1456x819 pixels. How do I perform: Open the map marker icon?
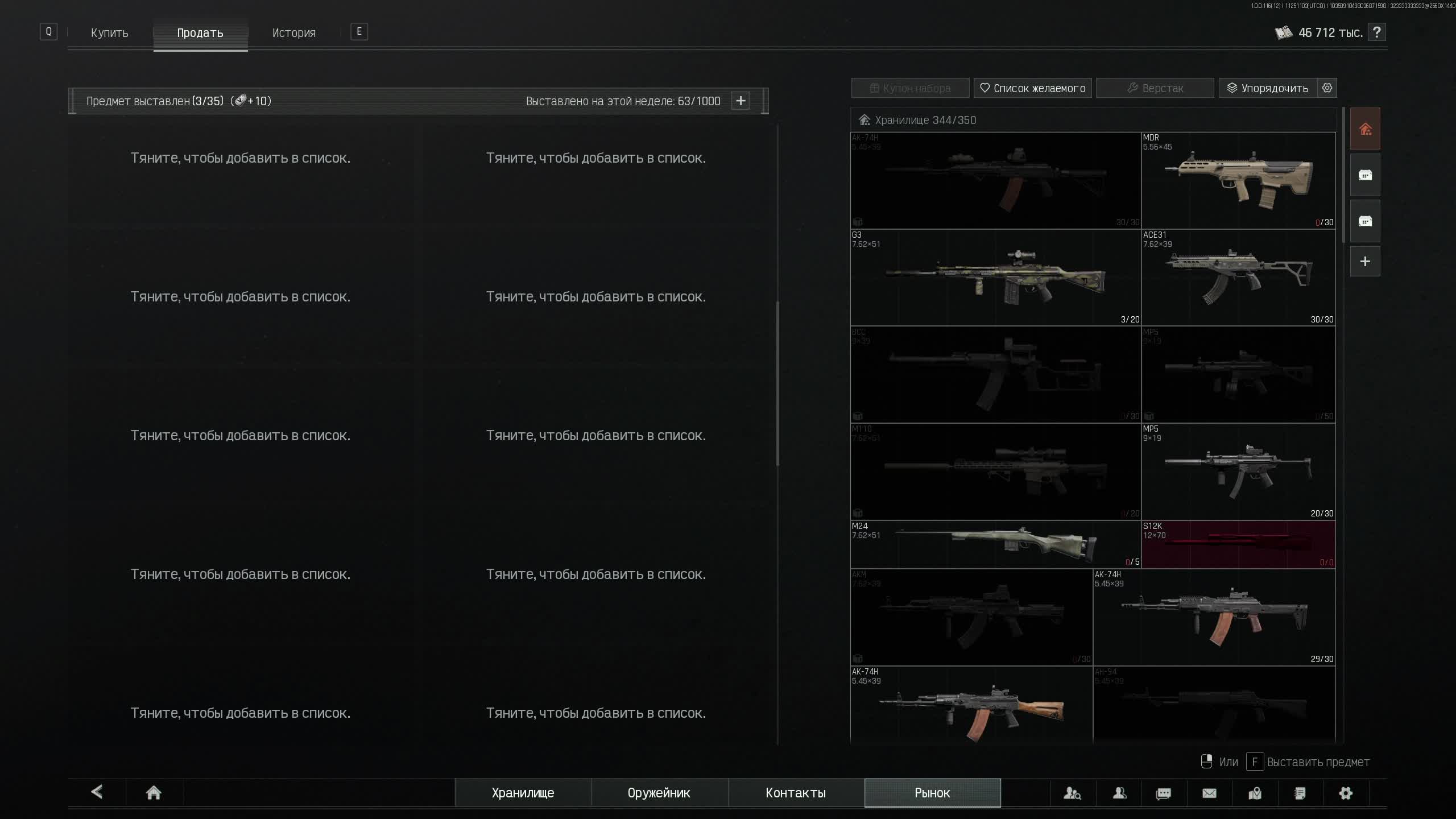1255,793
